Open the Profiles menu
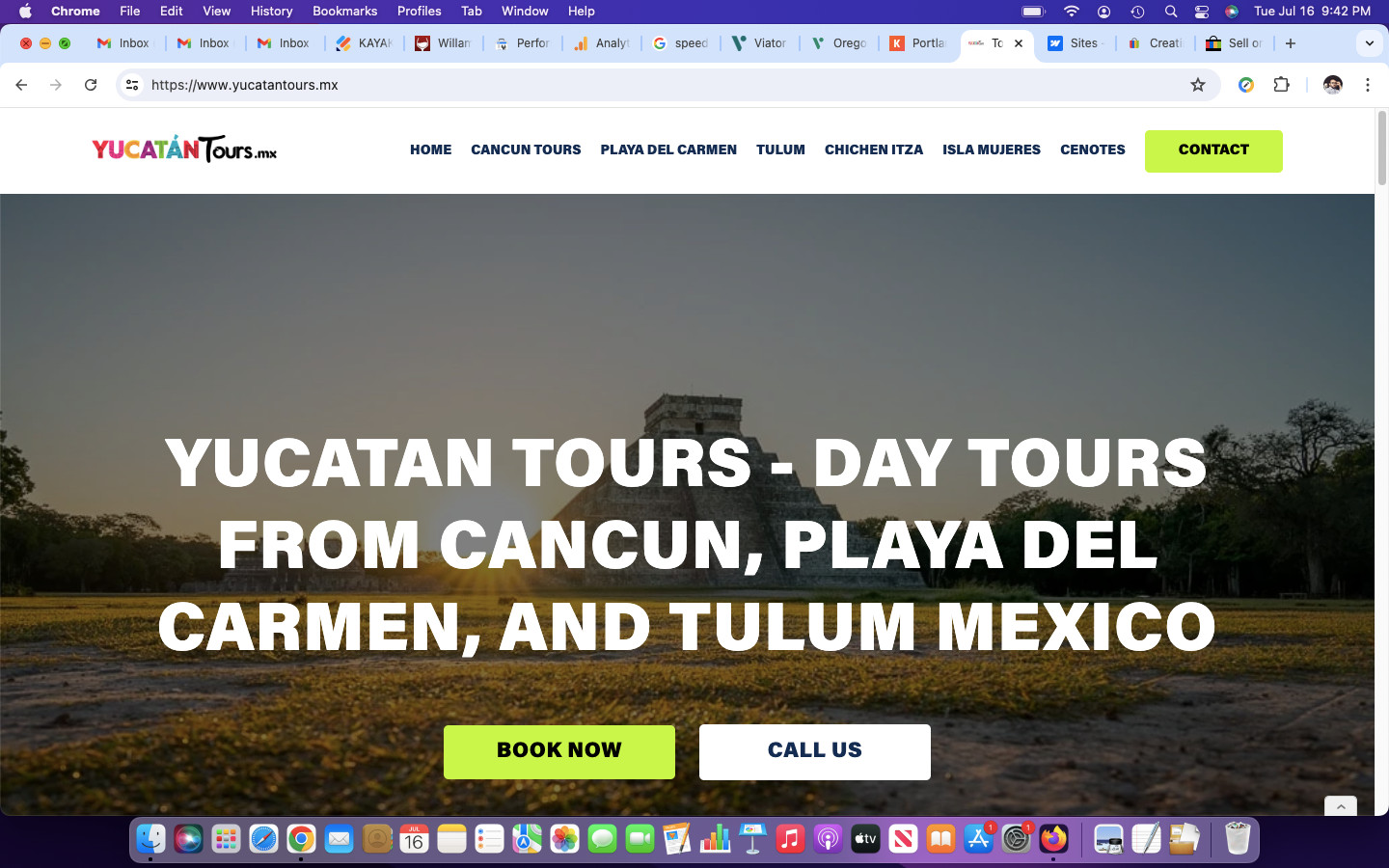 point(419,12)
